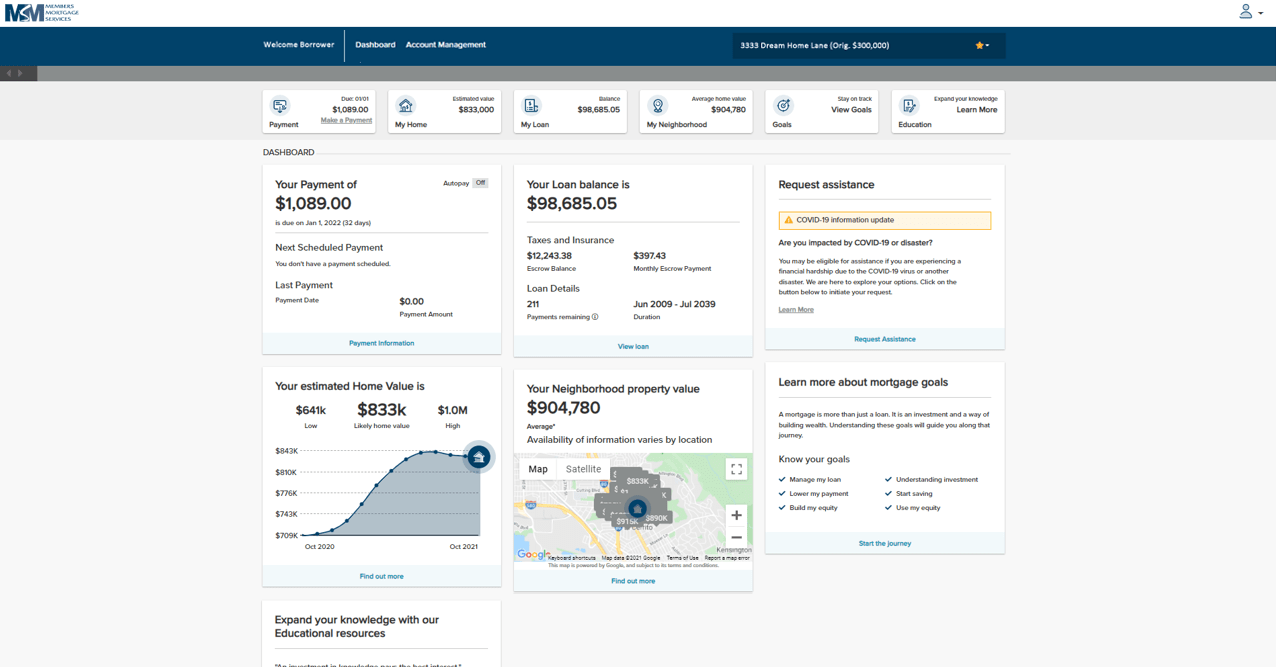Open the My Neighborhood summary card
This screenshot has height=667, width=1276.
point(696,111)
